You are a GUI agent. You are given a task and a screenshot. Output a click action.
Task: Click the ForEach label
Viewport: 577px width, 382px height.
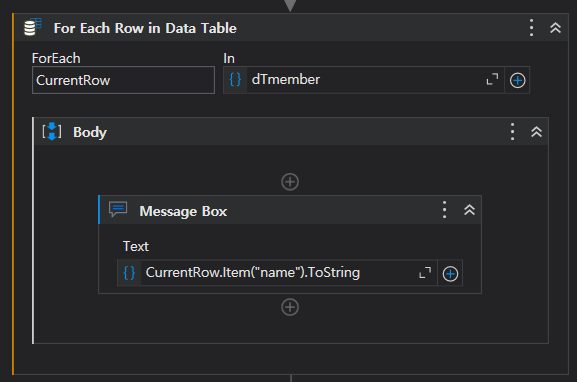click(x=56, y=59)
